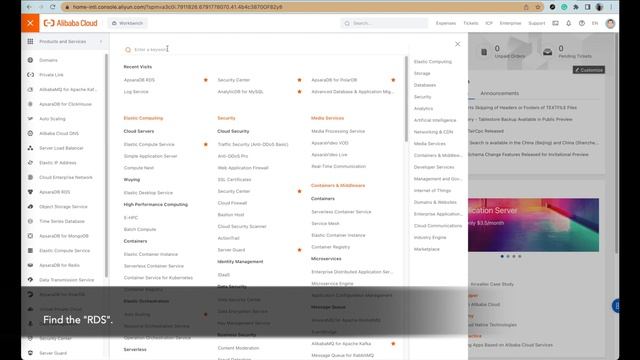Click the Elastic IP Address sidebar icon
The width and height of the screenshot is (640, 360).
tap(30, 162)
